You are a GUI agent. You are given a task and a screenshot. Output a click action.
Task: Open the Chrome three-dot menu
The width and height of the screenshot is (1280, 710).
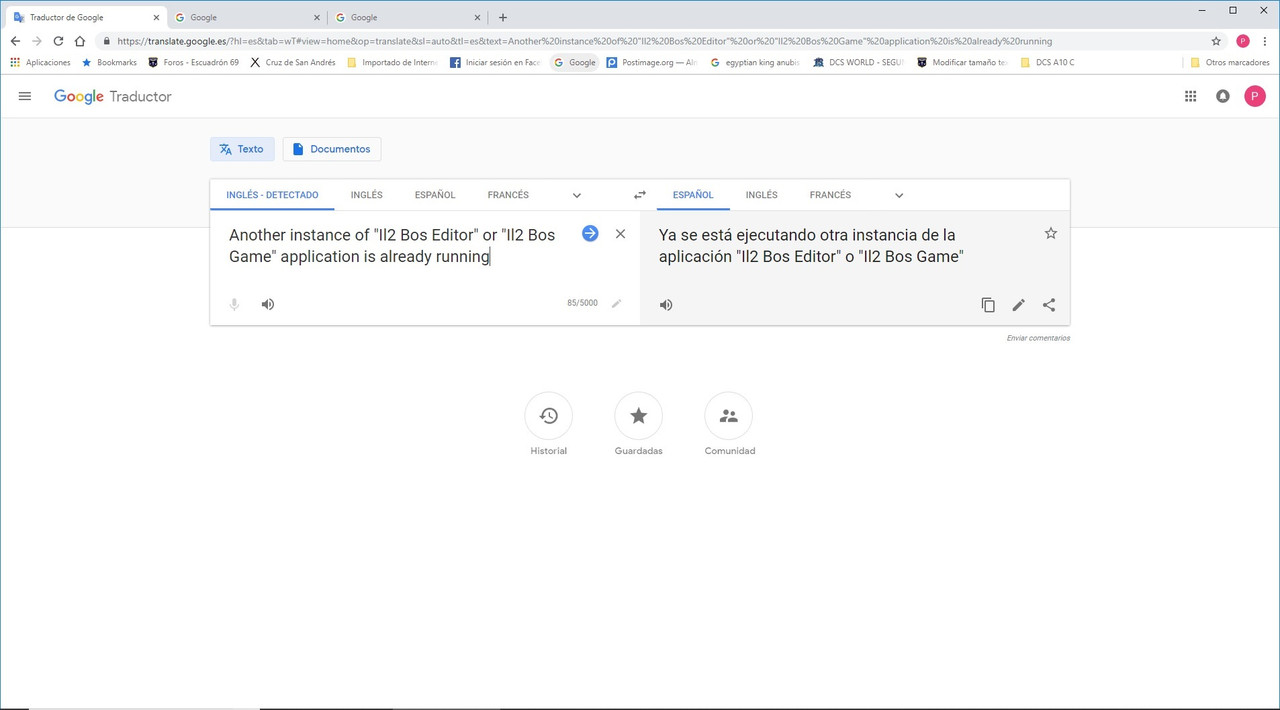(1265, 41)
